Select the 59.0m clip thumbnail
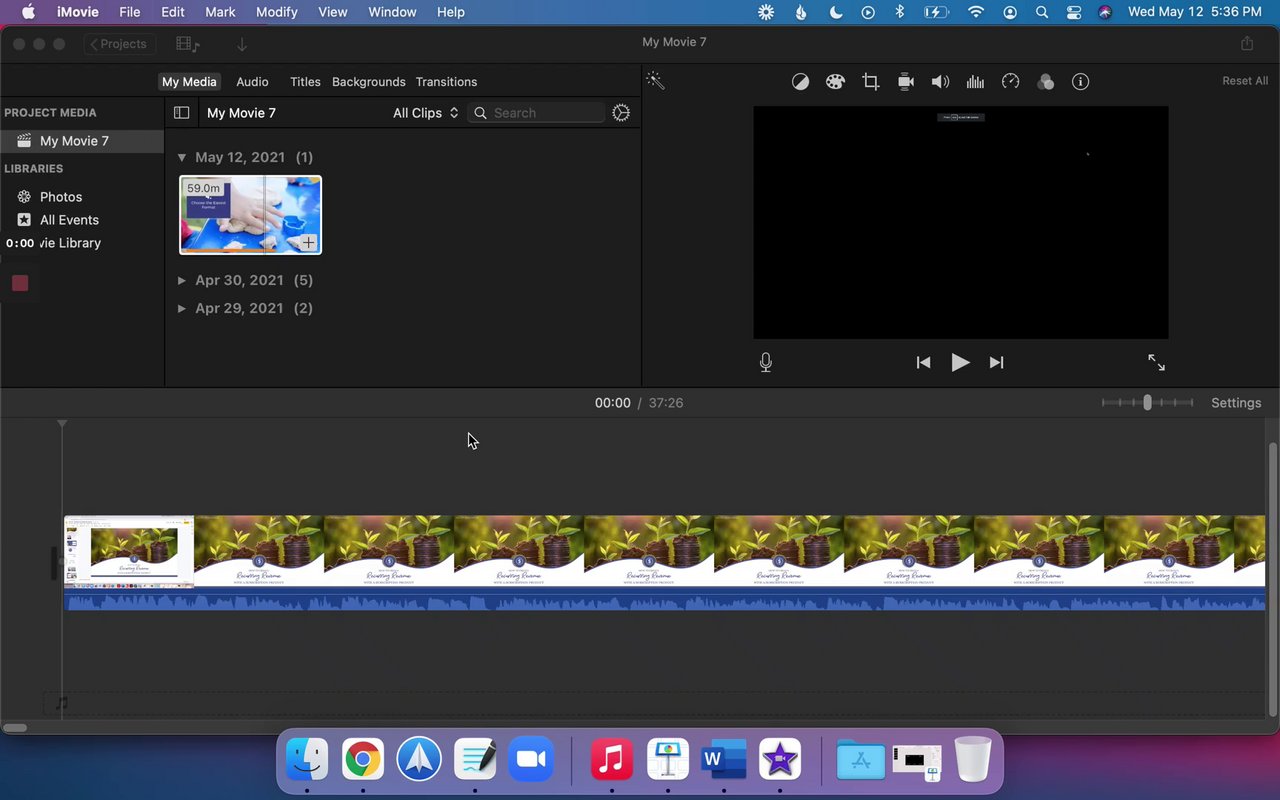Viewport: 1280px width, 800px height. point(250,215)
